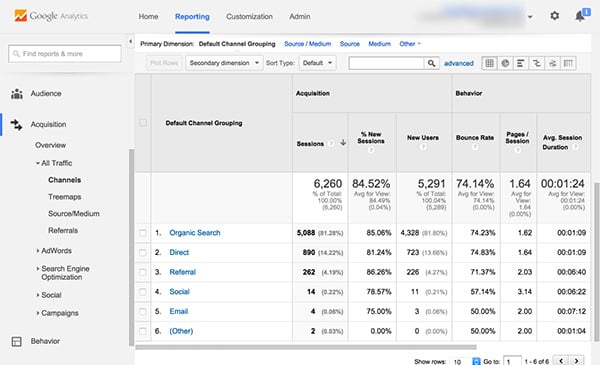Screen dimensions: 600x365
Task: Open the Show rows dropdown
Action: click(x=465, y=362)
